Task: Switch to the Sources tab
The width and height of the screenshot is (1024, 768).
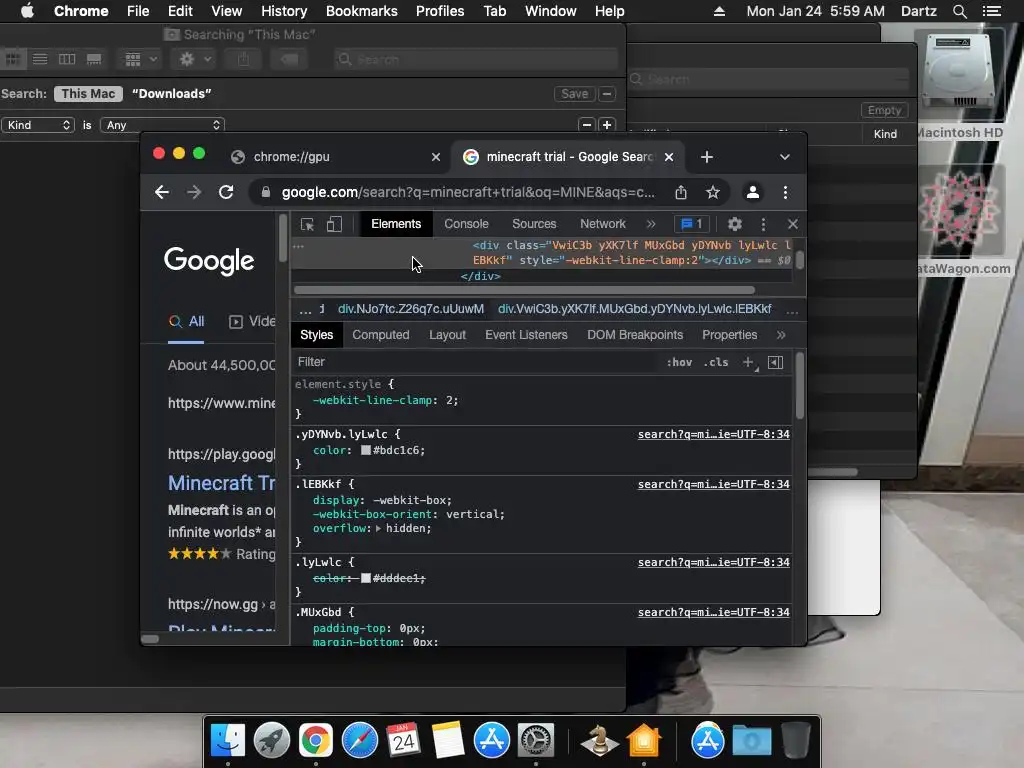Action: tap(534, 224)
